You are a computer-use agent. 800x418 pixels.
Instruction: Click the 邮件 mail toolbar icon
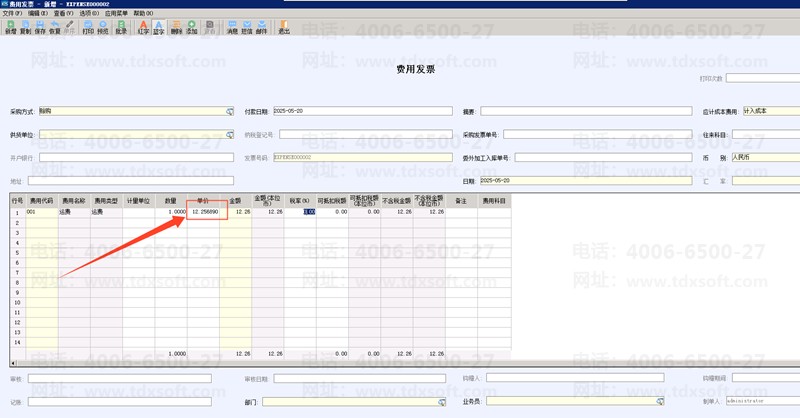click(x=262, y=28)
